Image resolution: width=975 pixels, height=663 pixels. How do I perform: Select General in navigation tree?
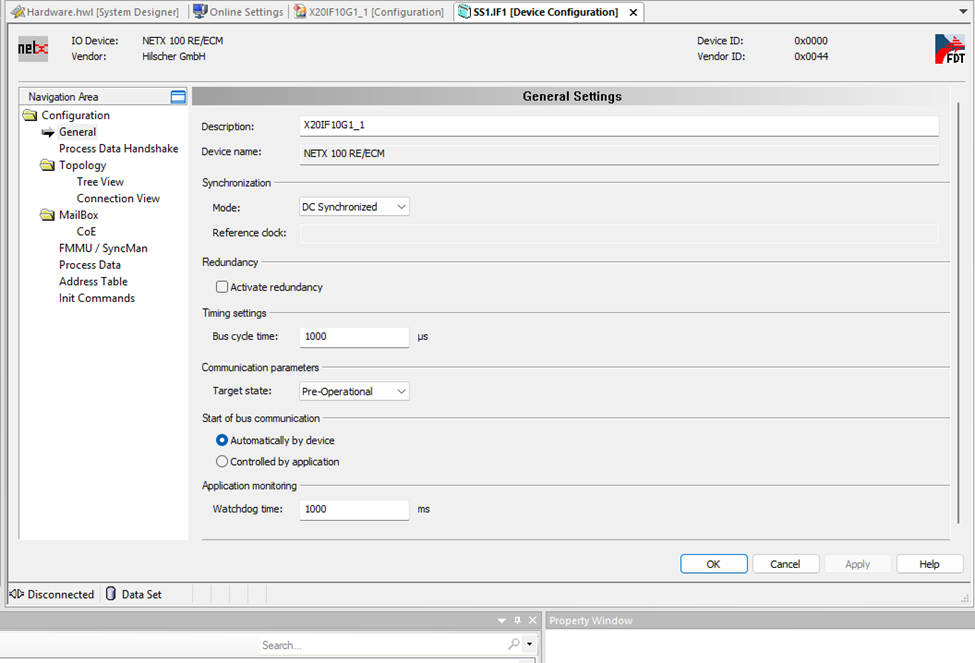click(77, 132)
